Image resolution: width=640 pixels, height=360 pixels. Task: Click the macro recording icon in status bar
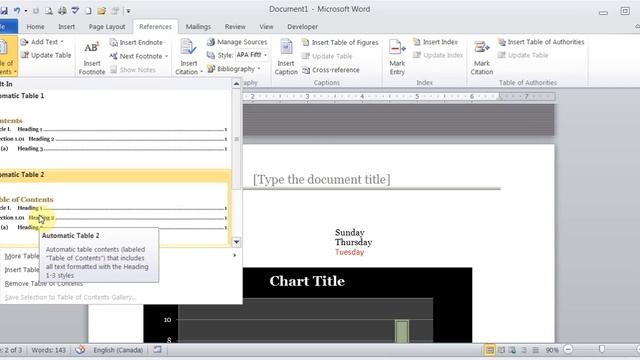(x=157, y=349)
